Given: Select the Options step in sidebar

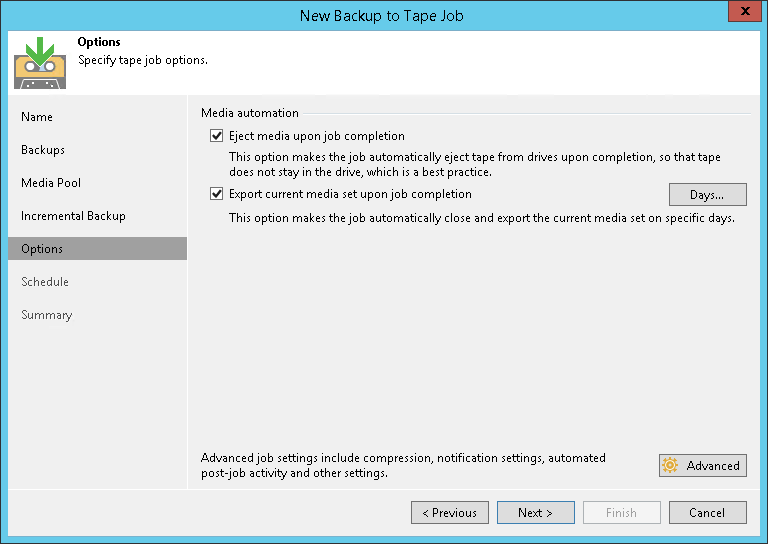Looking at the screenshot, I should pos(42,249).
